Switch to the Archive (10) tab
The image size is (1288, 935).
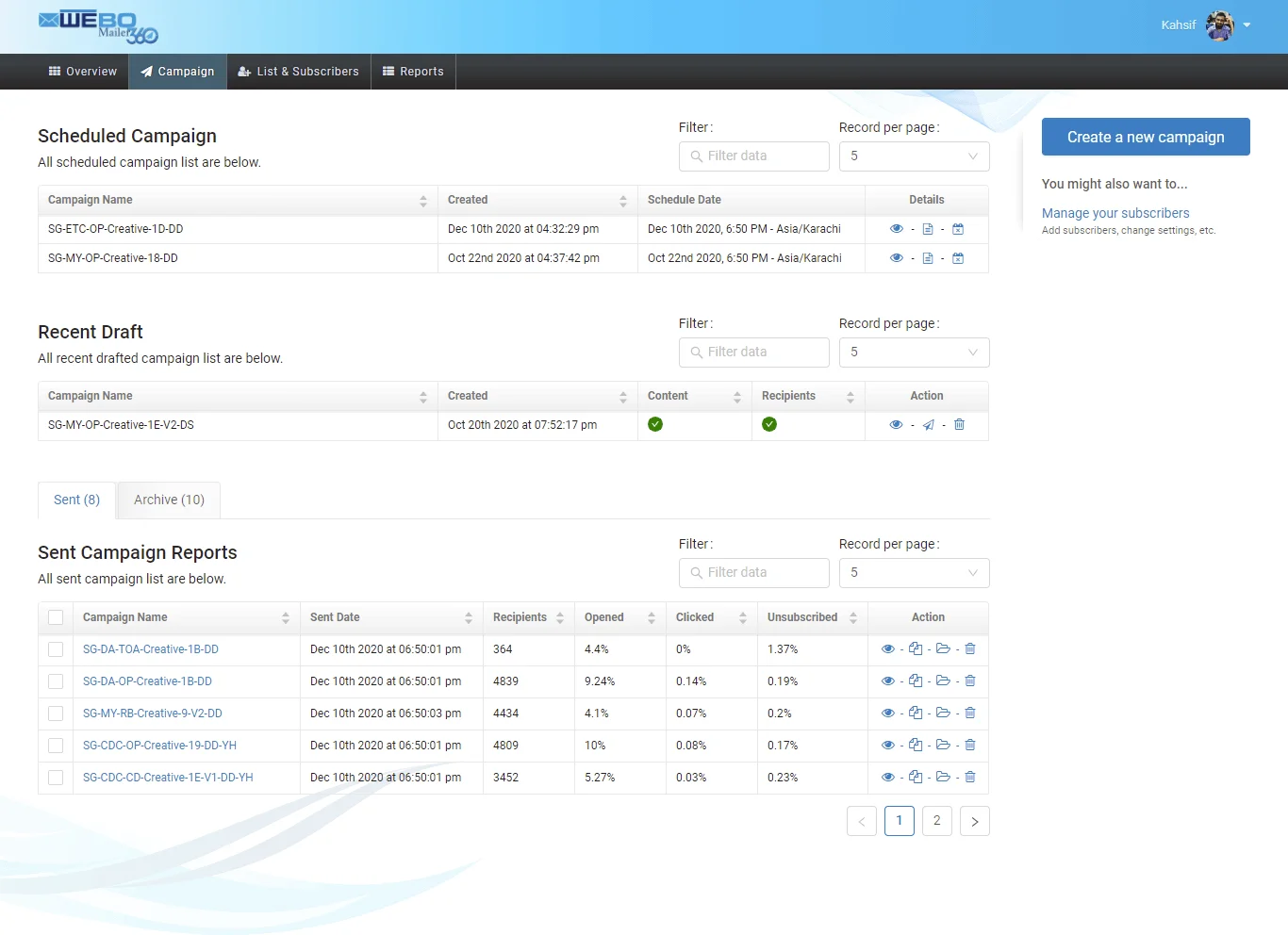[x=169, y=500]
